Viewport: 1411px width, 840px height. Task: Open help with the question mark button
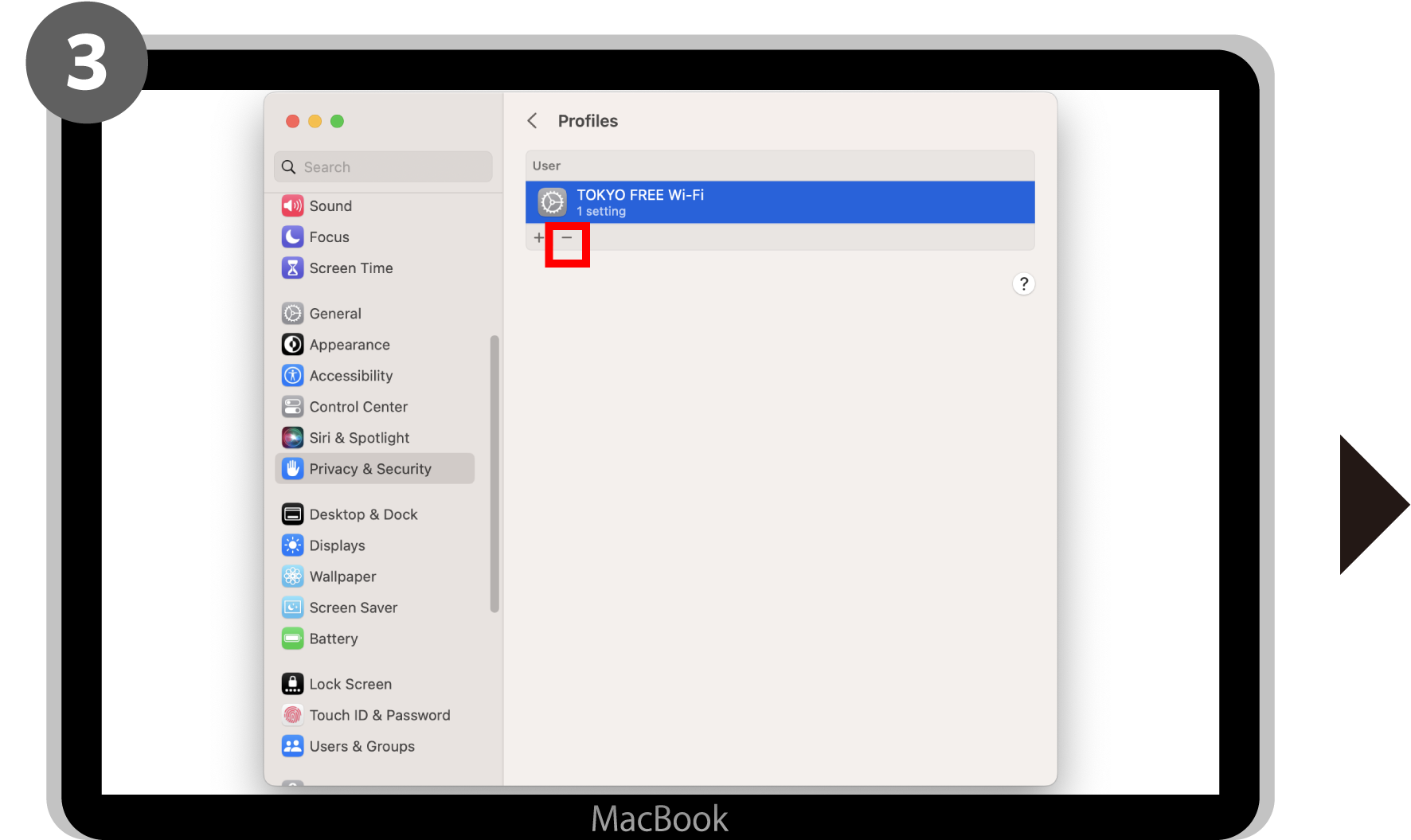coord(1023,284)
